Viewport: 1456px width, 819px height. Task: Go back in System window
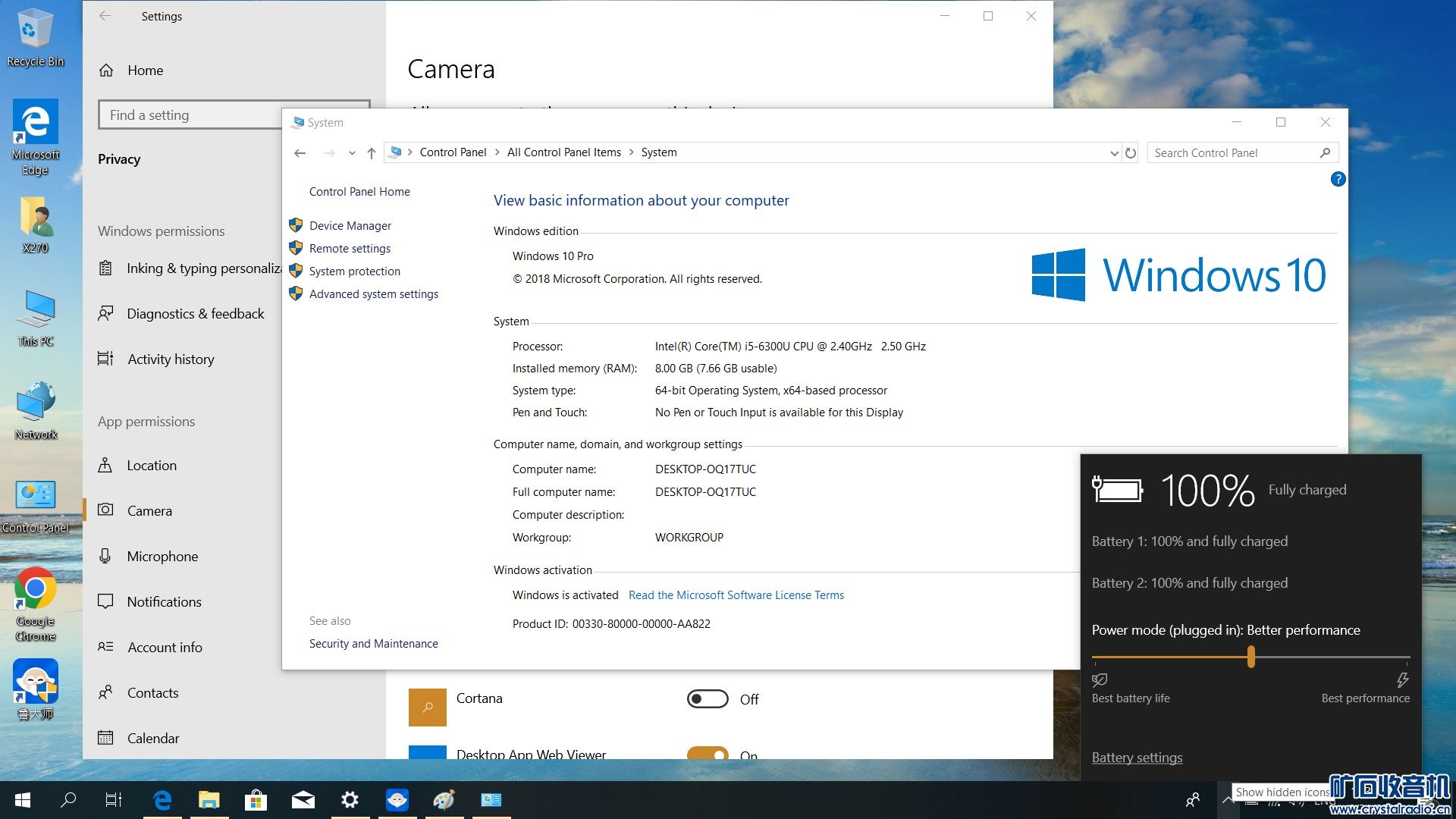coord(300,152)
